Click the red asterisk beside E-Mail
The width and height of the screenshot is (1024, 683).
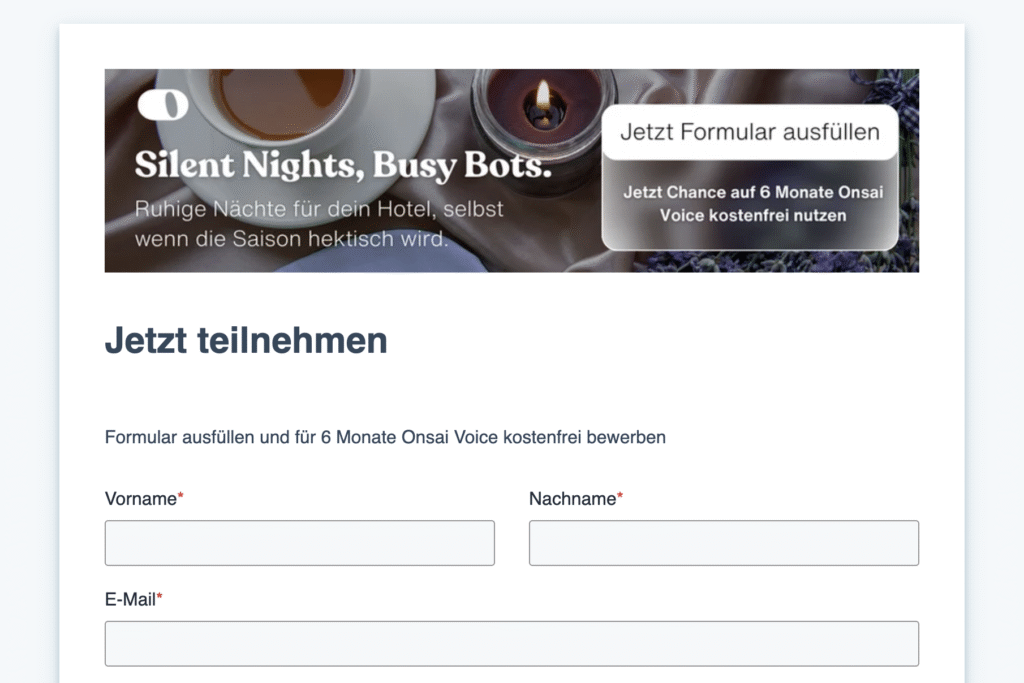[160, 598]
